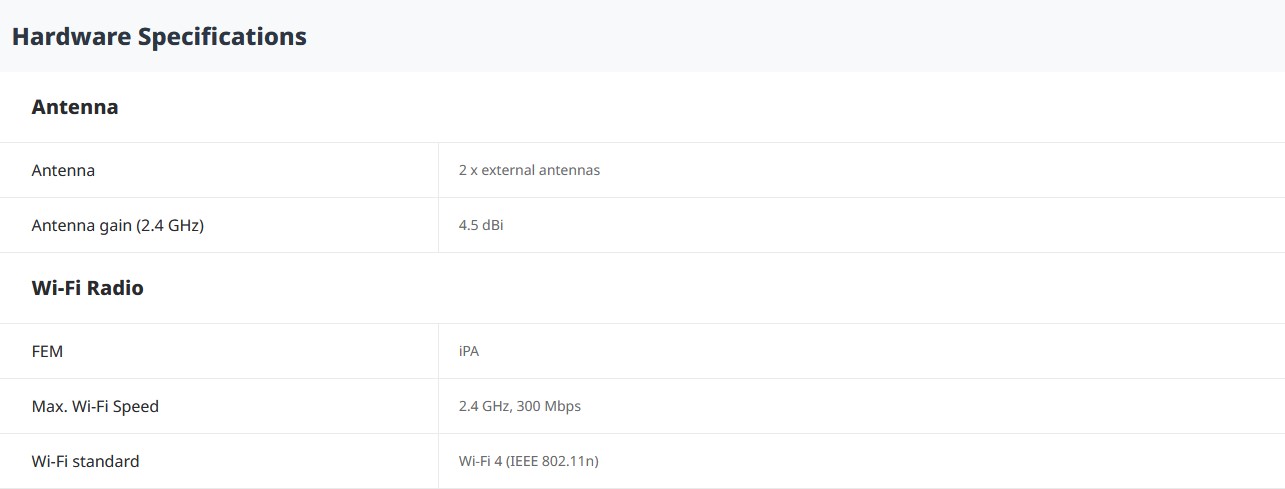1285x489 pixels.
Task: Click the word 'Radio' in the section heading
Action: click(116, 288)
